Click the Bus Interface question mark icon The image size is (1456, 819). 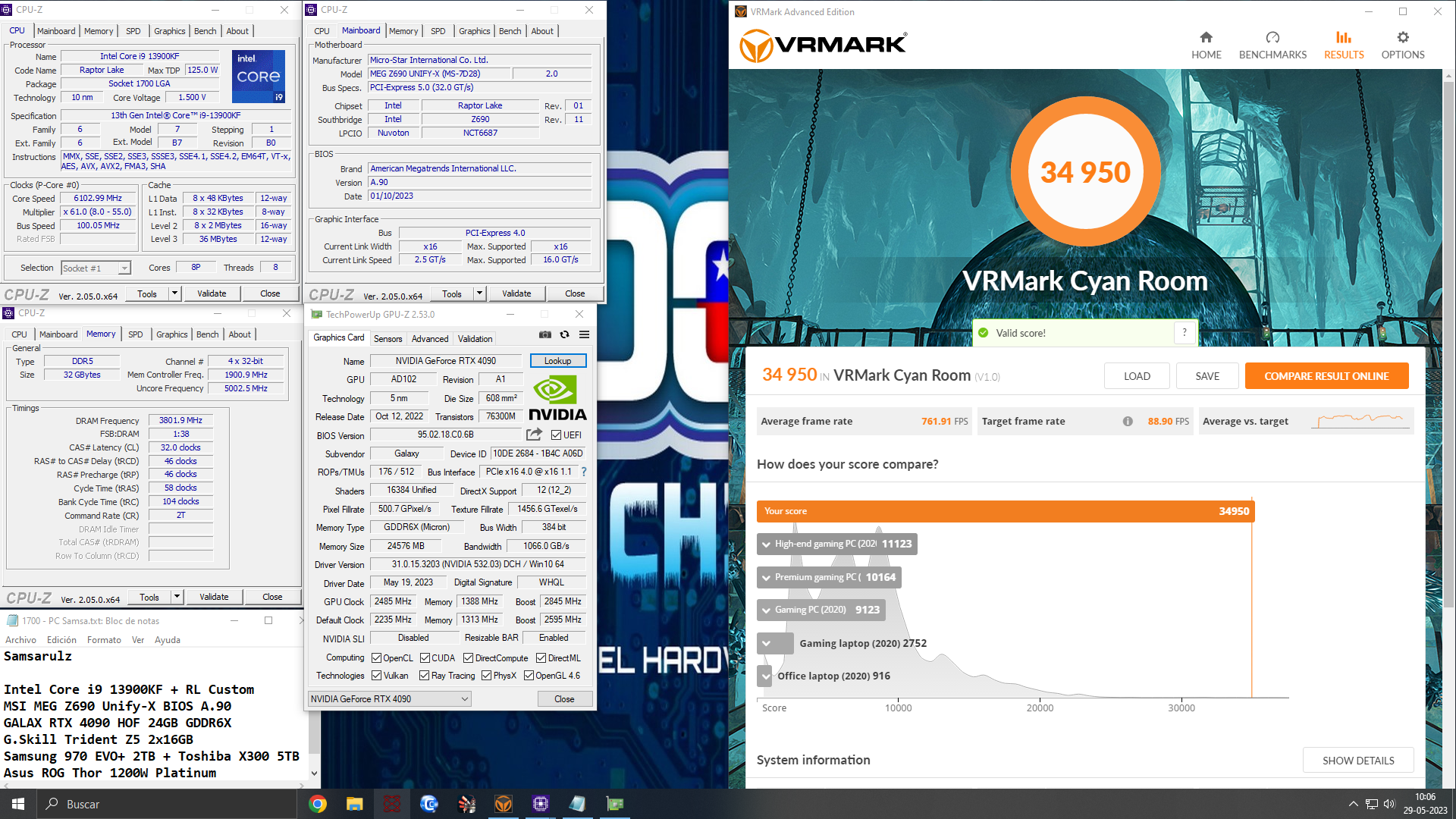(584, 472)
